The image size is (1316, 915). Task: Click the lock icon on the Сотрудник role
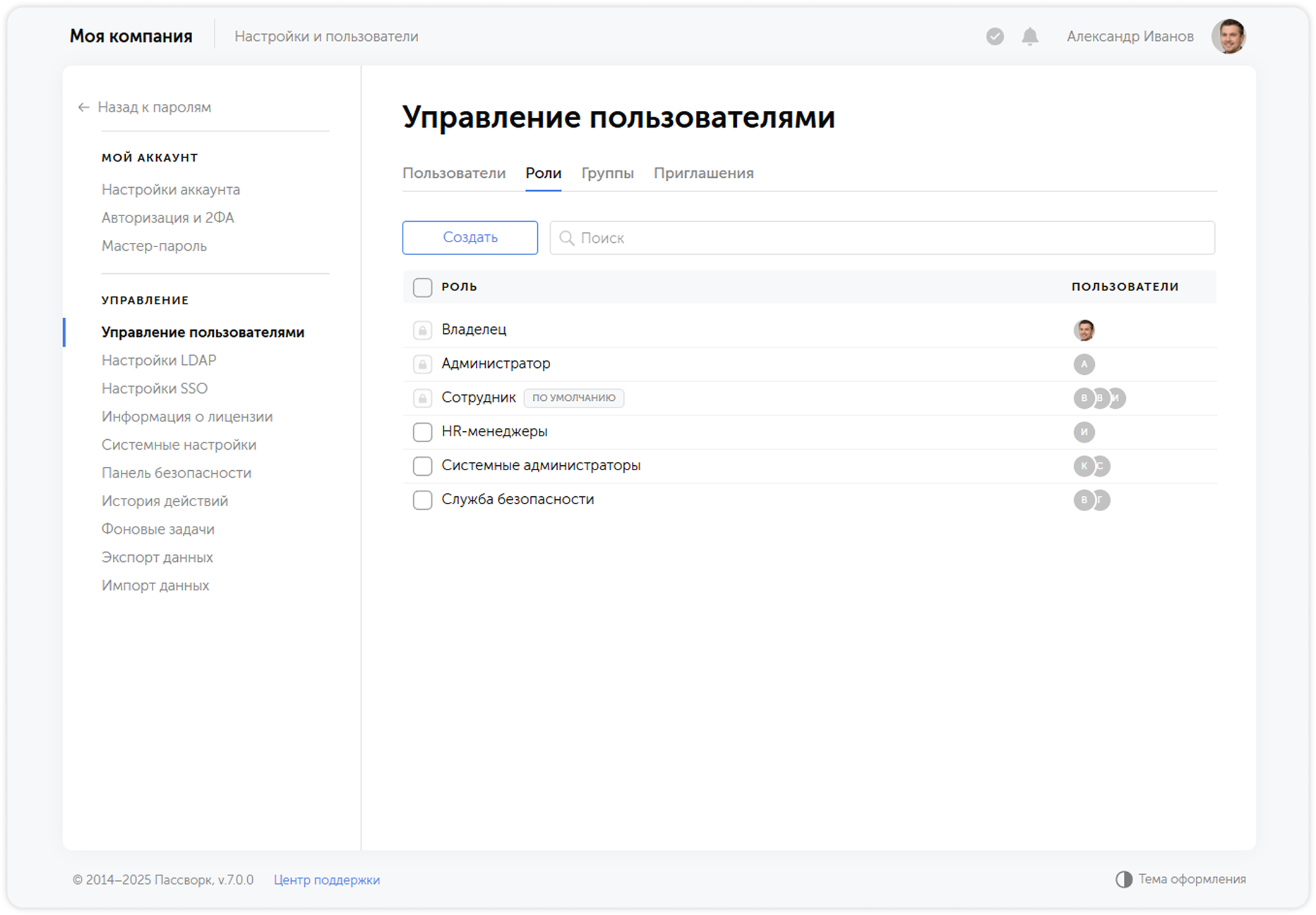422,398
